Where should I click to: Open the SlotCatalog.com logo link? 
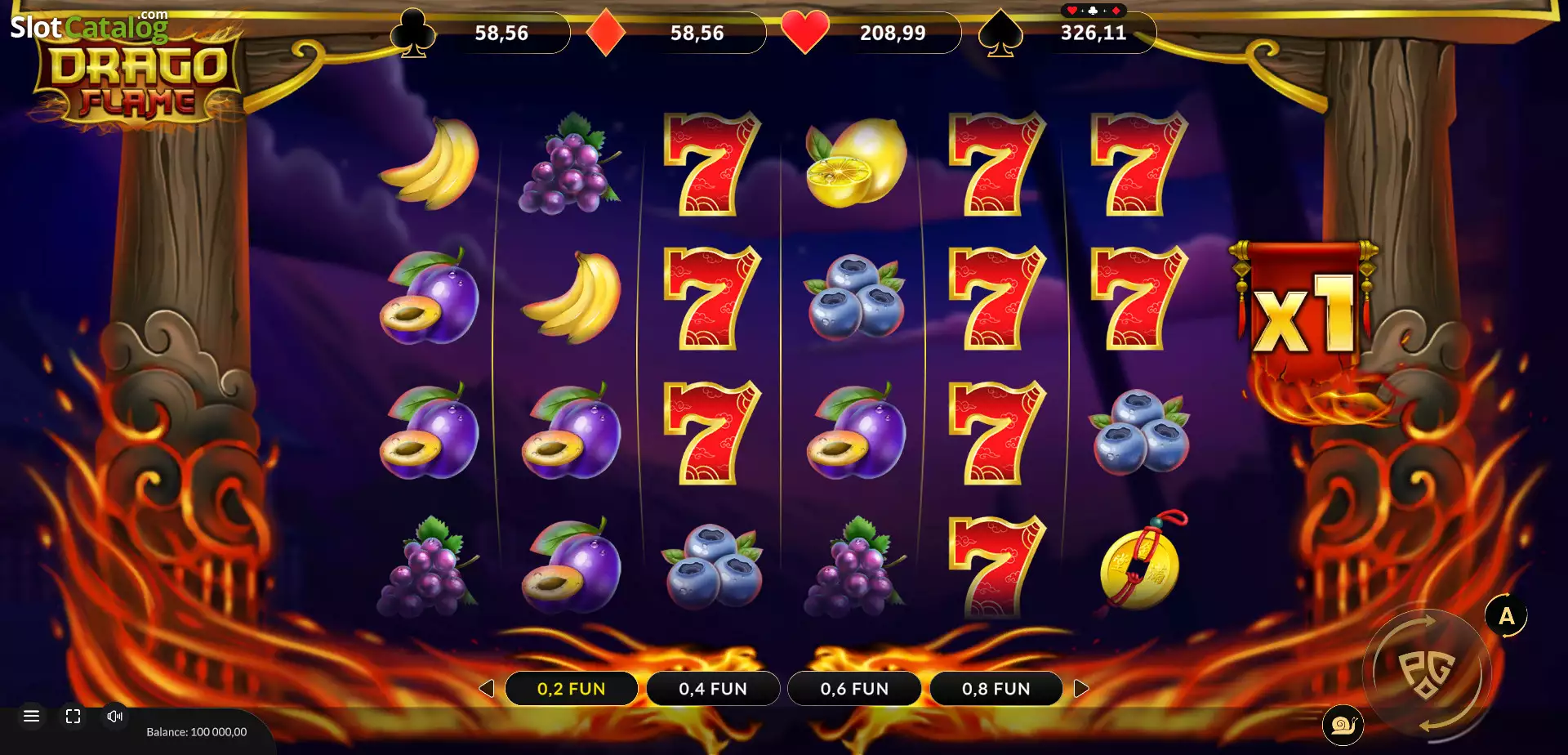(x=89, y=26)
